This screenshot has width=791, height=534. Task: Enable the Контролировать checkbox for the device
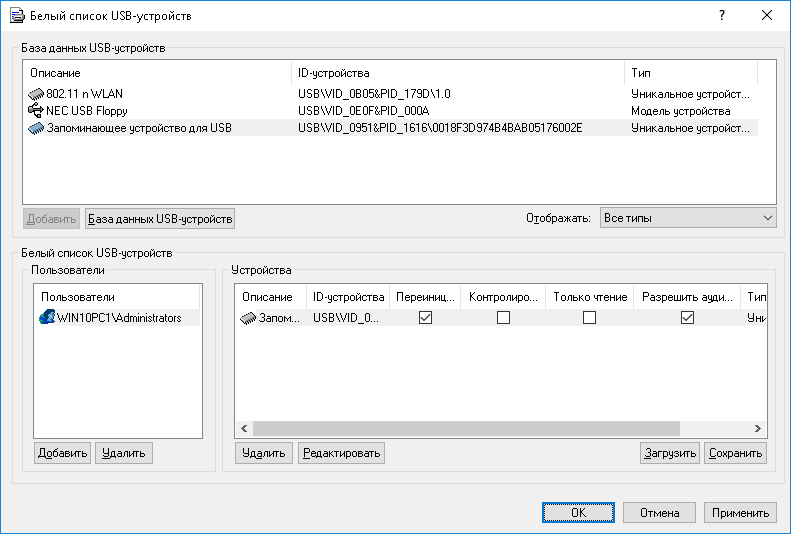pos(503,318)
